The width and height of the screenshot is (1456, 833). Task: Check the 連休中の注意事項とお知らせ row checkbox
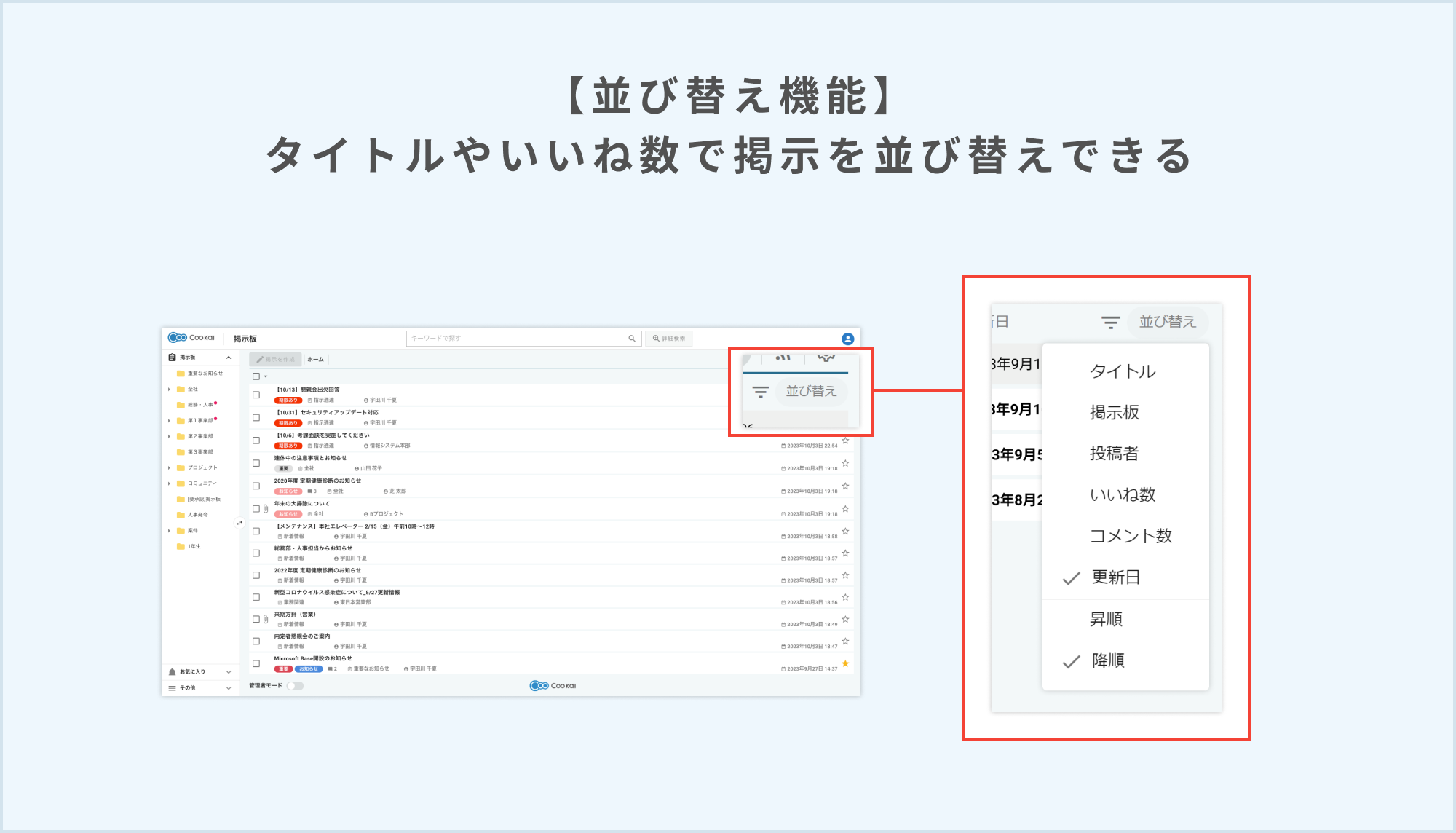point(256,463)
